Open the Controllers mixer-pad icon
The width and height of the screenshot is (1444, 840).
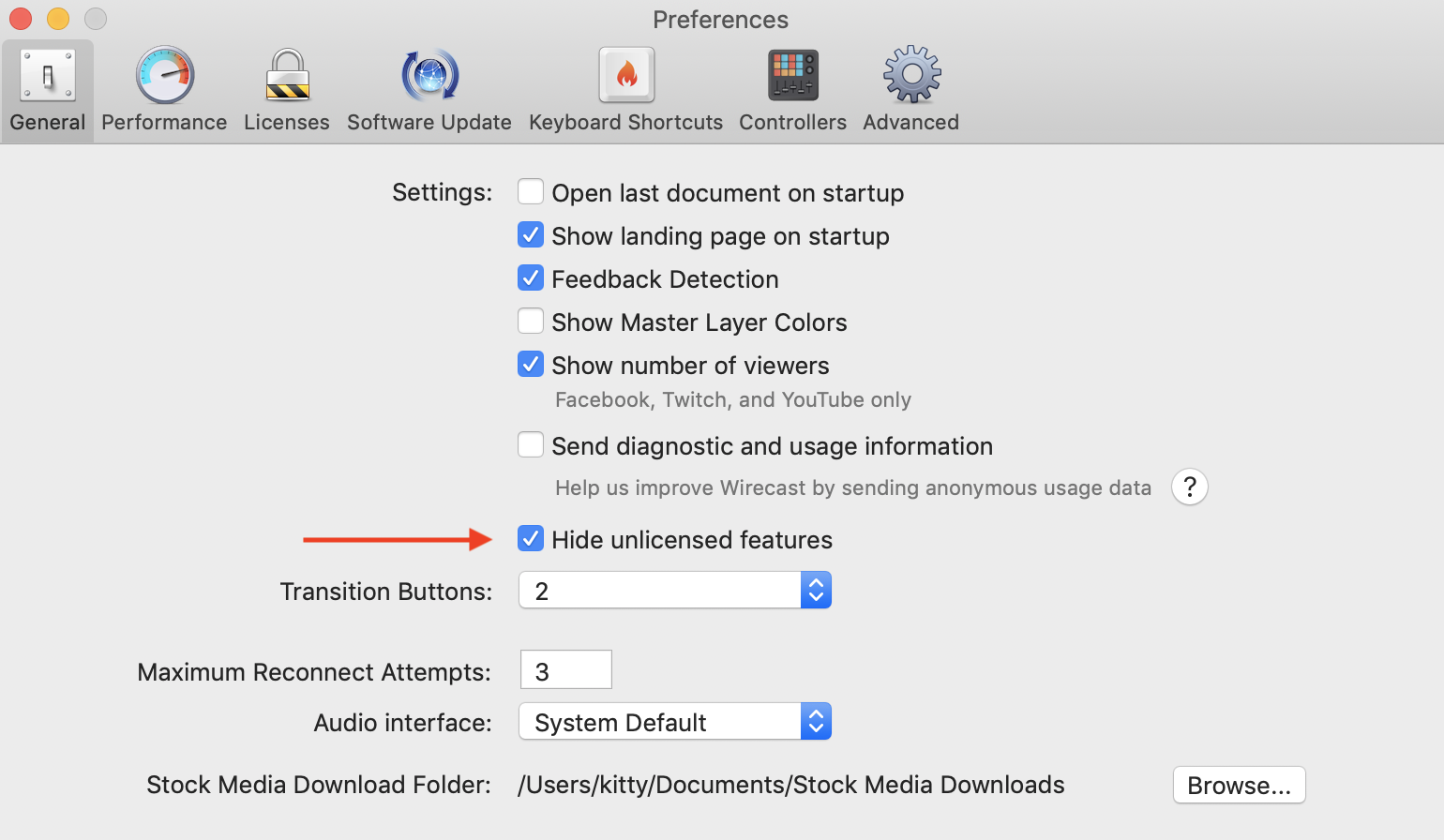point(793,75)
